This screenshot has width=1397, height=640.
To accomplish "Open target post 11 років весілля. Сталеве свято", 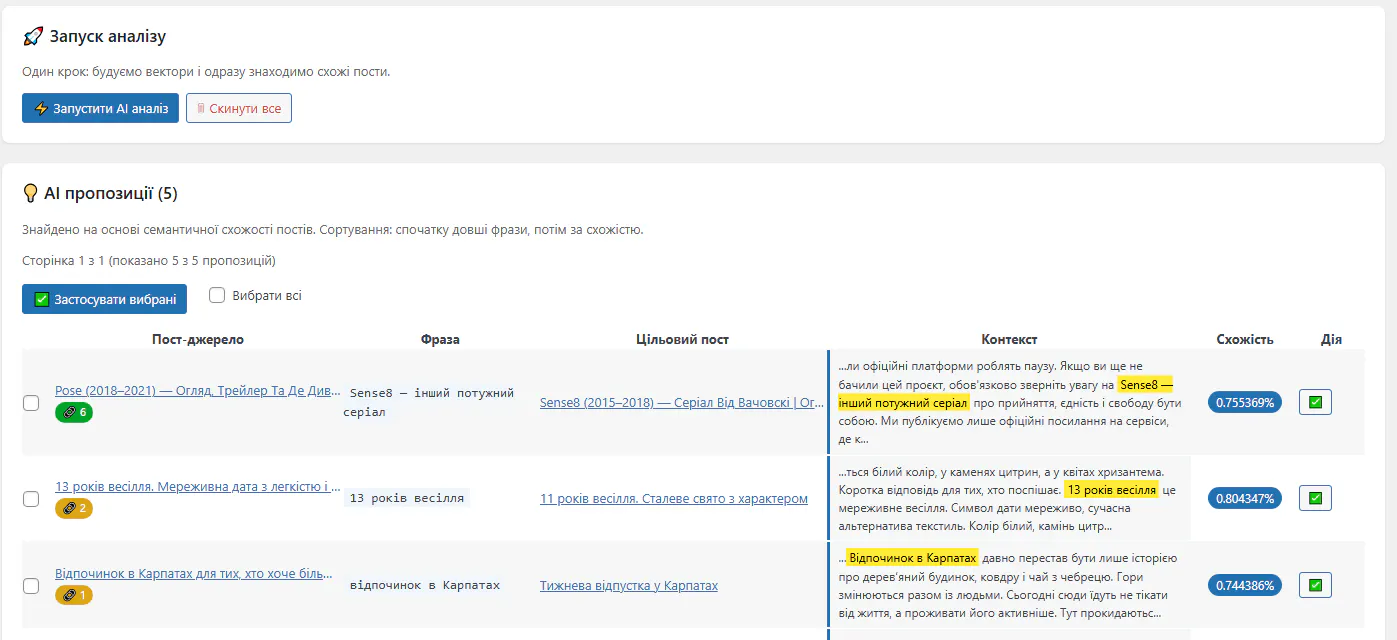I will pyautogui.click(x=674, y=498).
